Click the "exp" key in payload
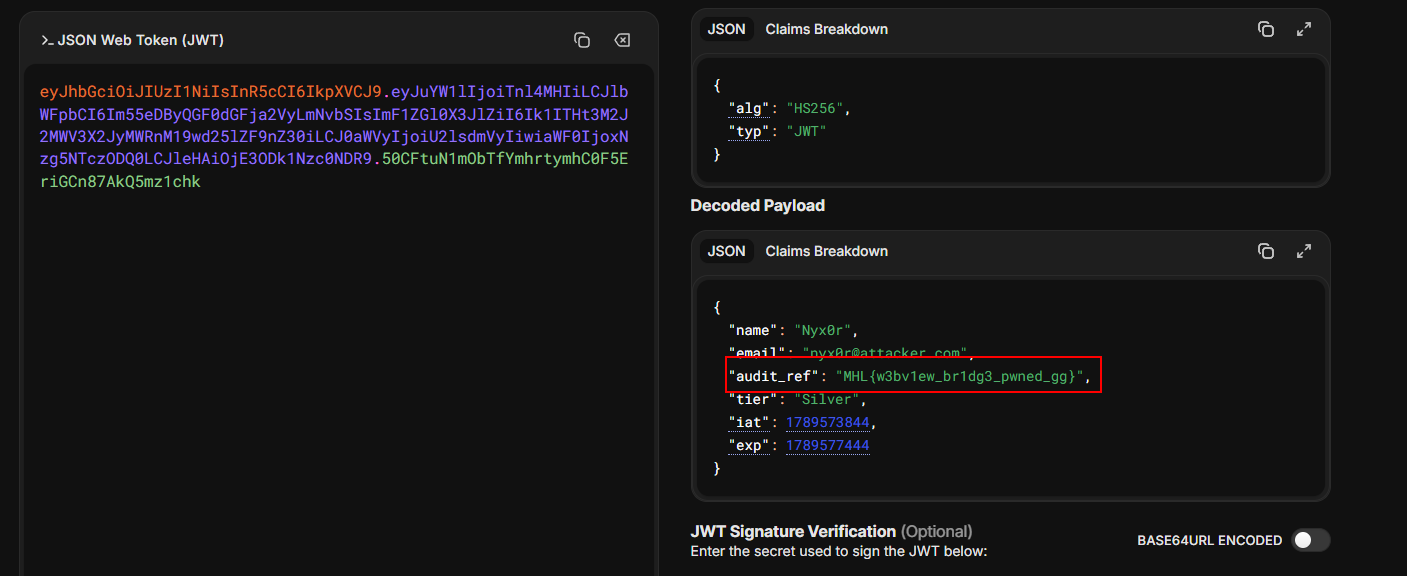 coord(750,445)
